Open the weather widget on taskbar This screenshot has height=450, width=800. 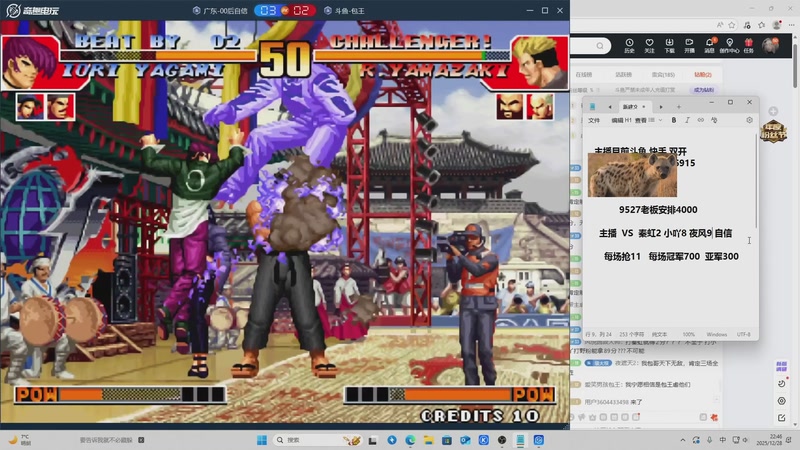(x=20, y=440)
